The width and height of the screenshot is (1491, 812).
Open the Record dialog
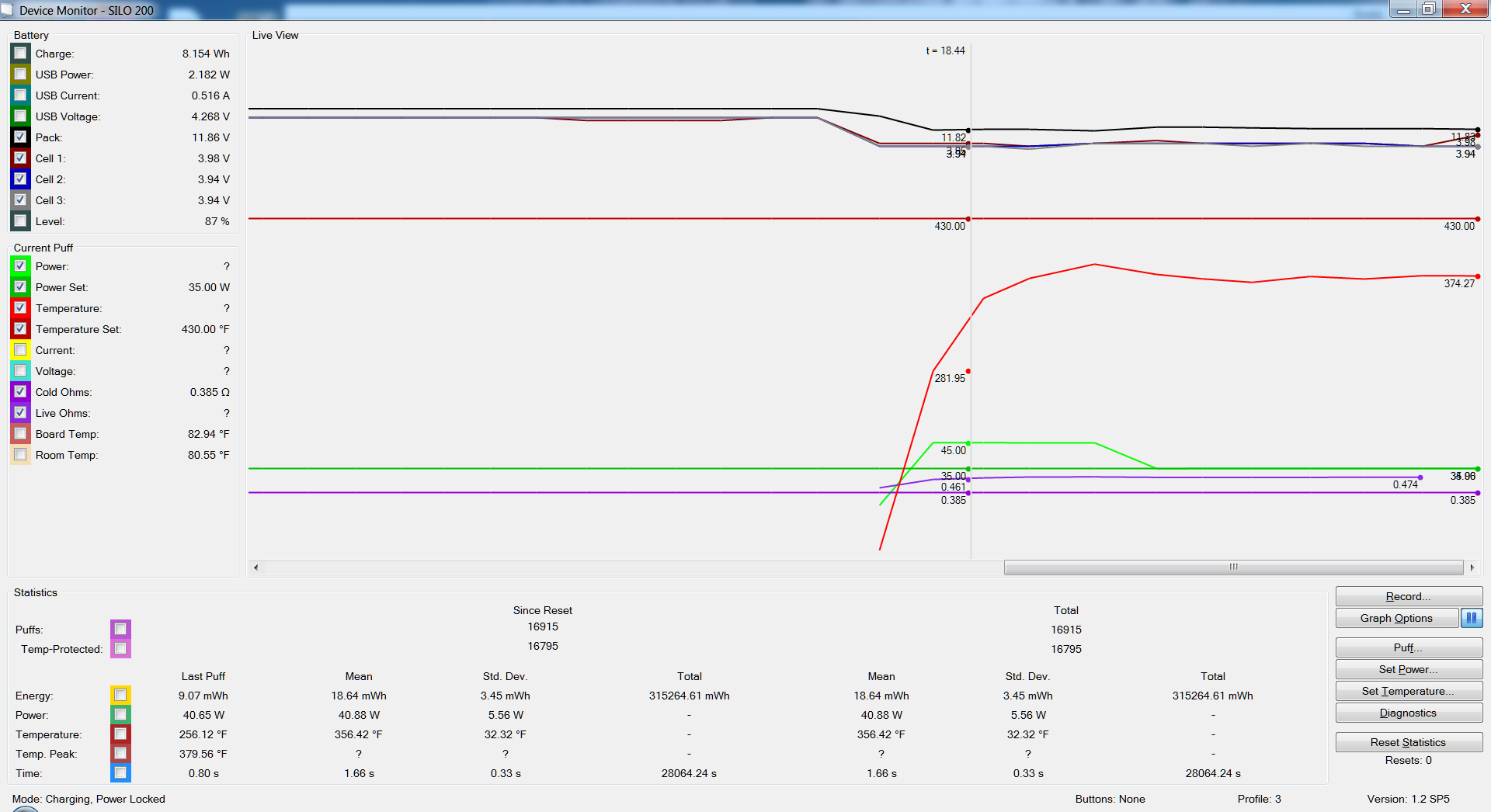[x=1408, y=596]
